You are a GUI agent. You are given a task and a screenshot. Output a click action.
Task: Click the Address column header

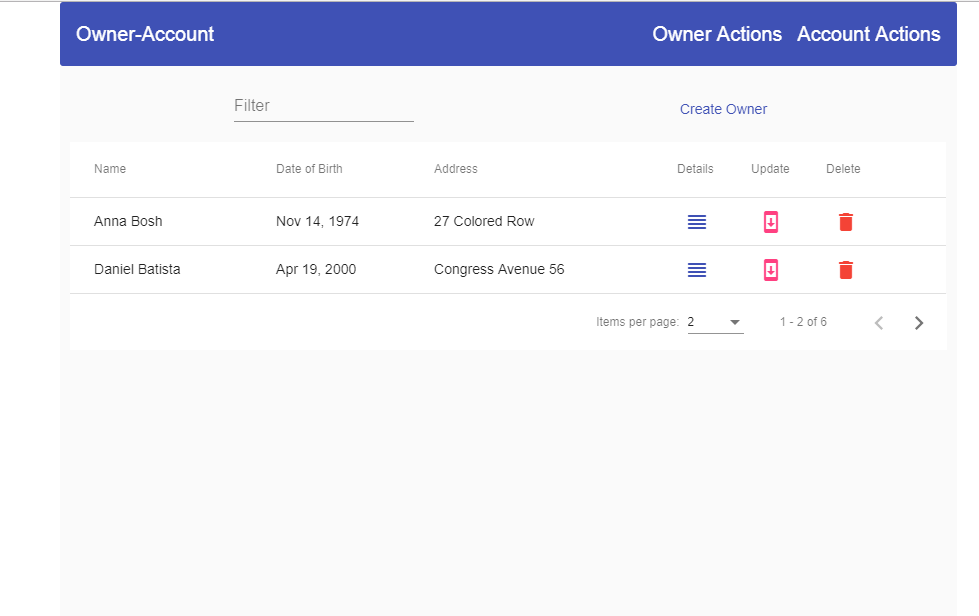(456, 168)
